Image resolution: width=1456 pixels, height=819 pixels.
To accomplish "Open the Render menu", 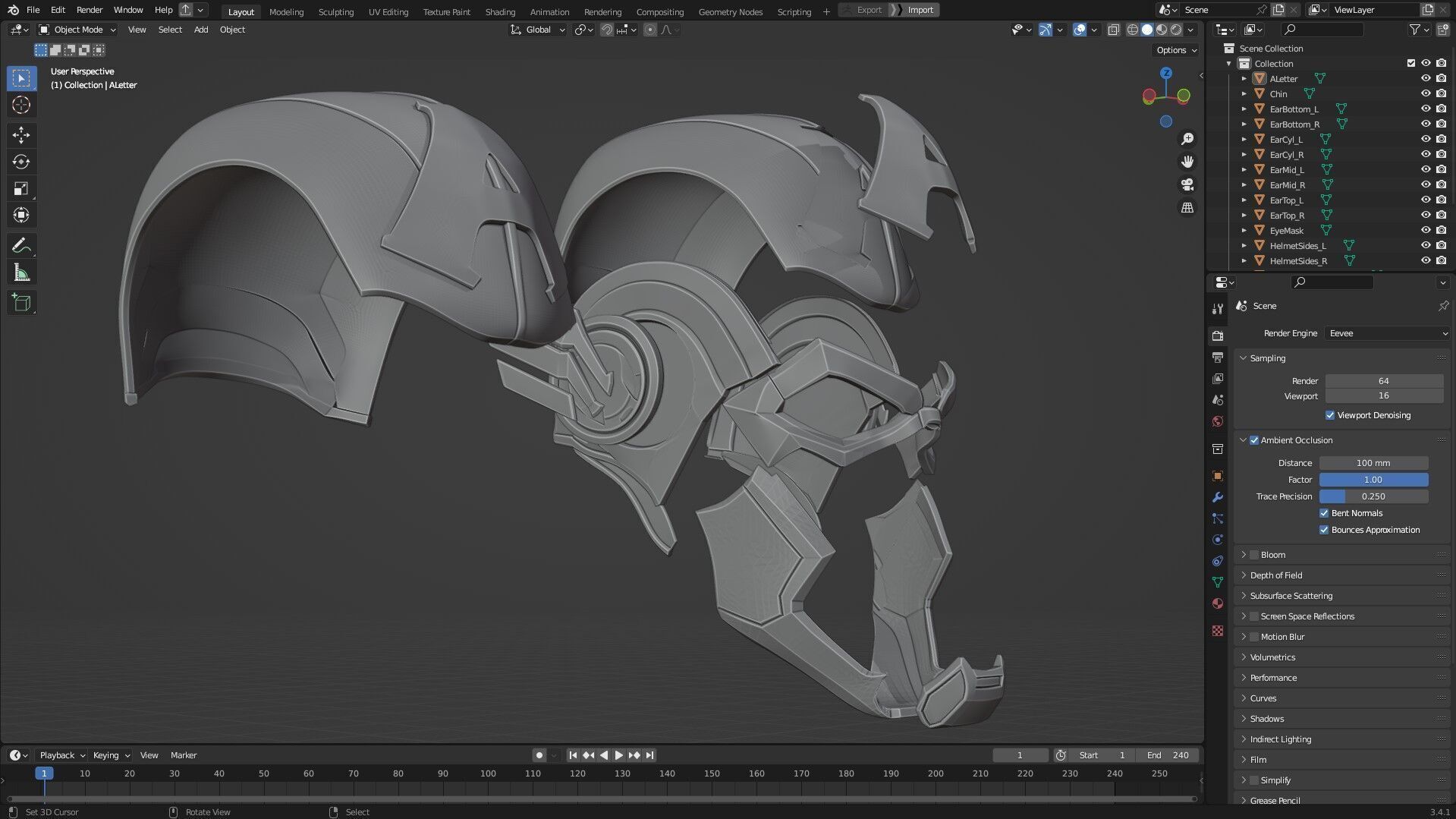I will coord(90,10).
